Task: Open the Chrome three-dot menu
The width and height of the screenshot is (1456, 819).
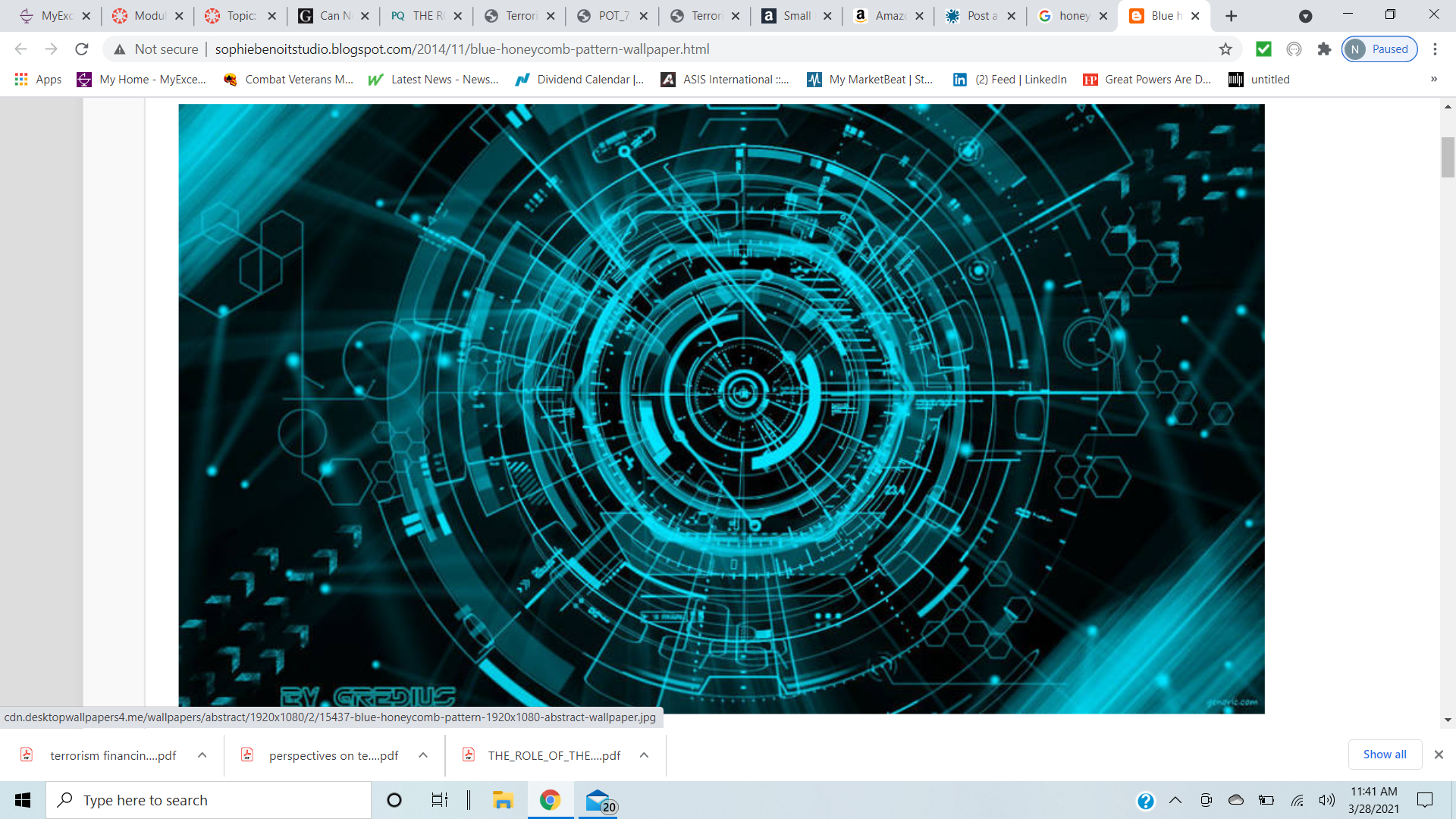Action: point(1435,49)
